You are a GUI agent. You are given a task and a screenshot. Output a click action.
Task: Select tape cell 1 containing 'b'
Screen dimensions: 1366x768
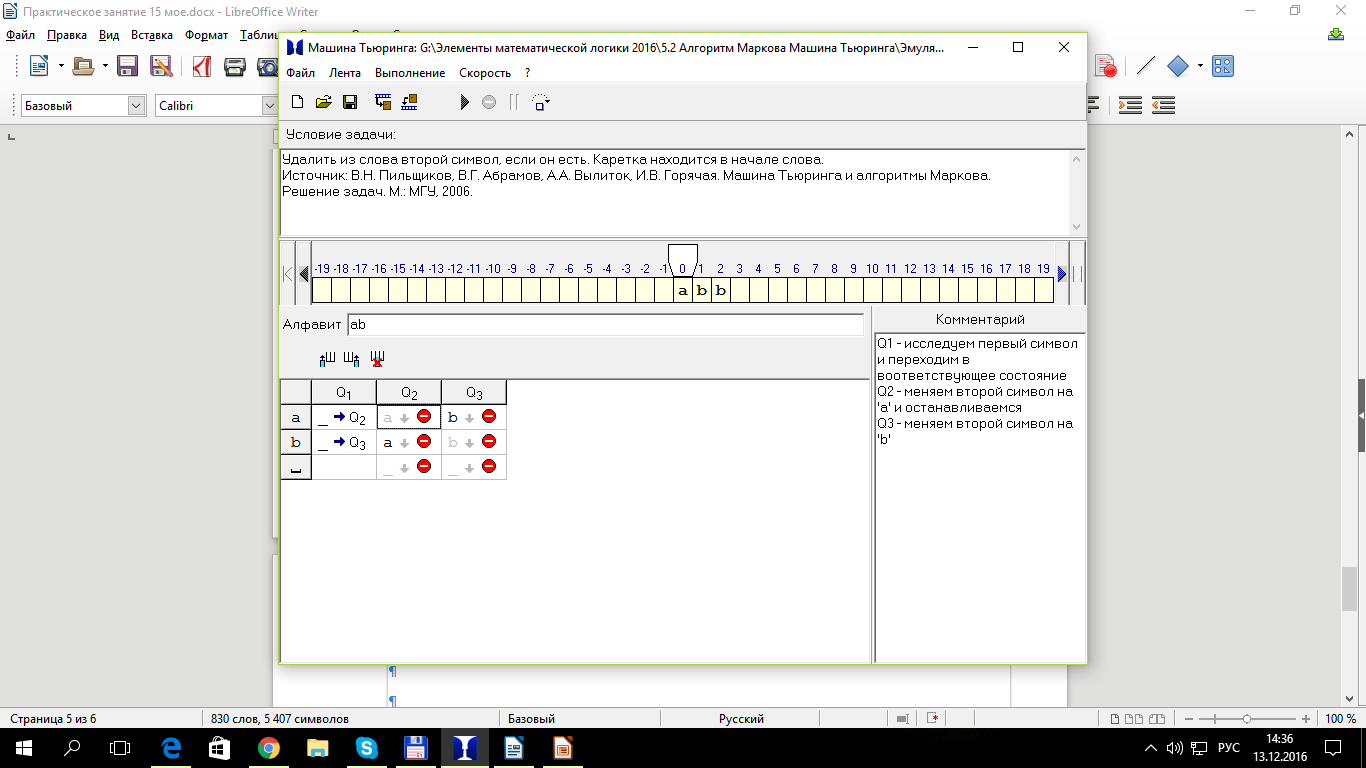[702, 291]
